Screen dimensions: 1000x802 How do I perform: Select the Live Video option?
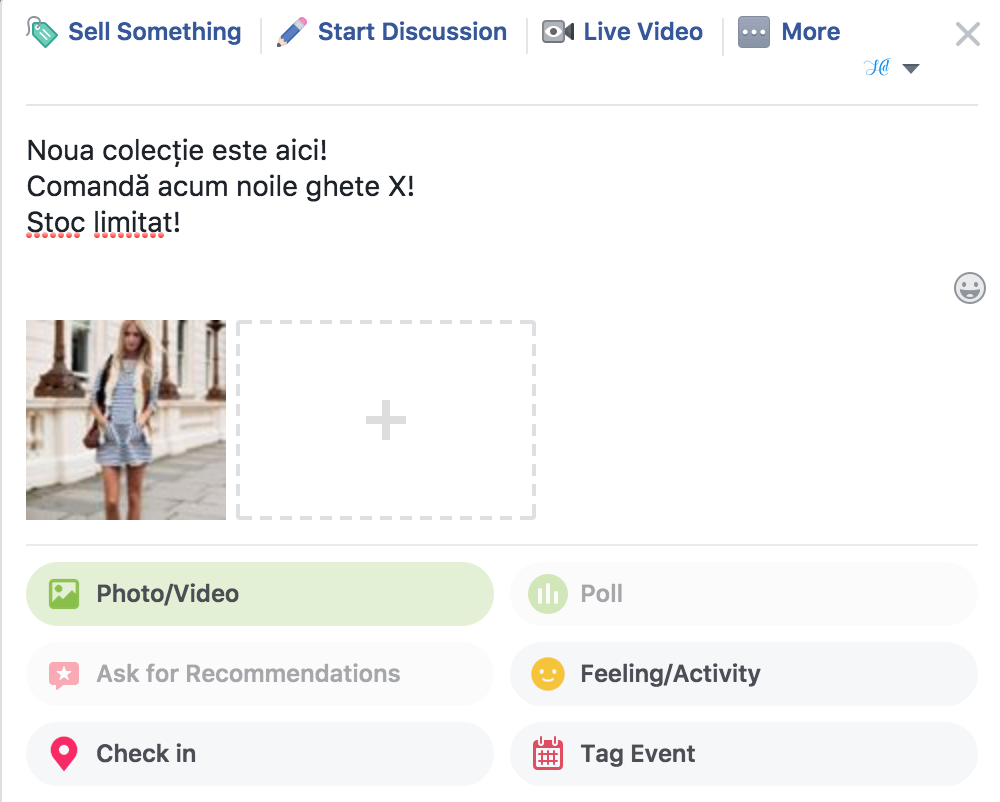pyautogui.click(x=642, y=32)
